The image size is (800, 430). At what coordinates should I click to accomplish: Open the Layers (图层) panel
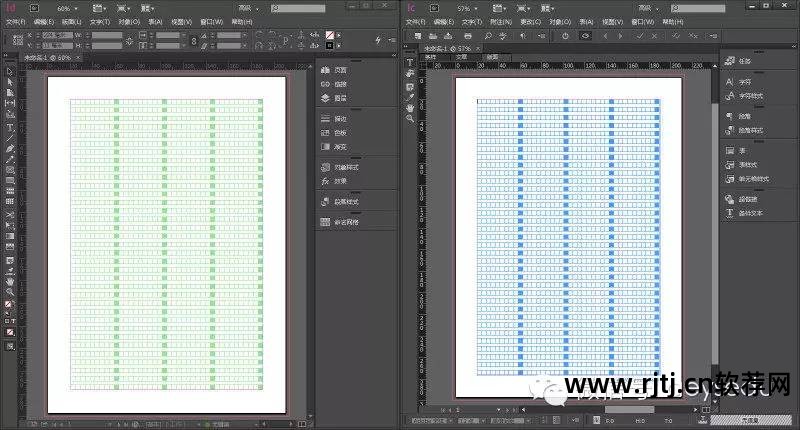coord(340,98)
